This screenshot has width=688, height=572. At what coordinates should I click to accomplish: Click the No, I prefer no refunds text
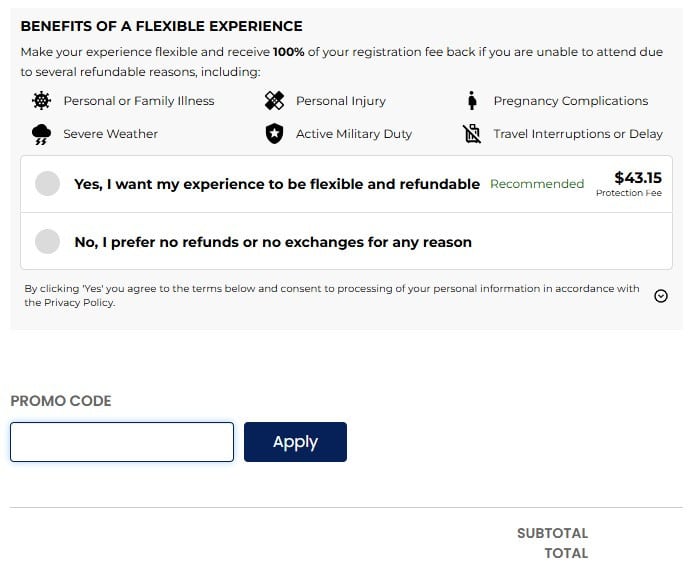click(x=272, y=241)
